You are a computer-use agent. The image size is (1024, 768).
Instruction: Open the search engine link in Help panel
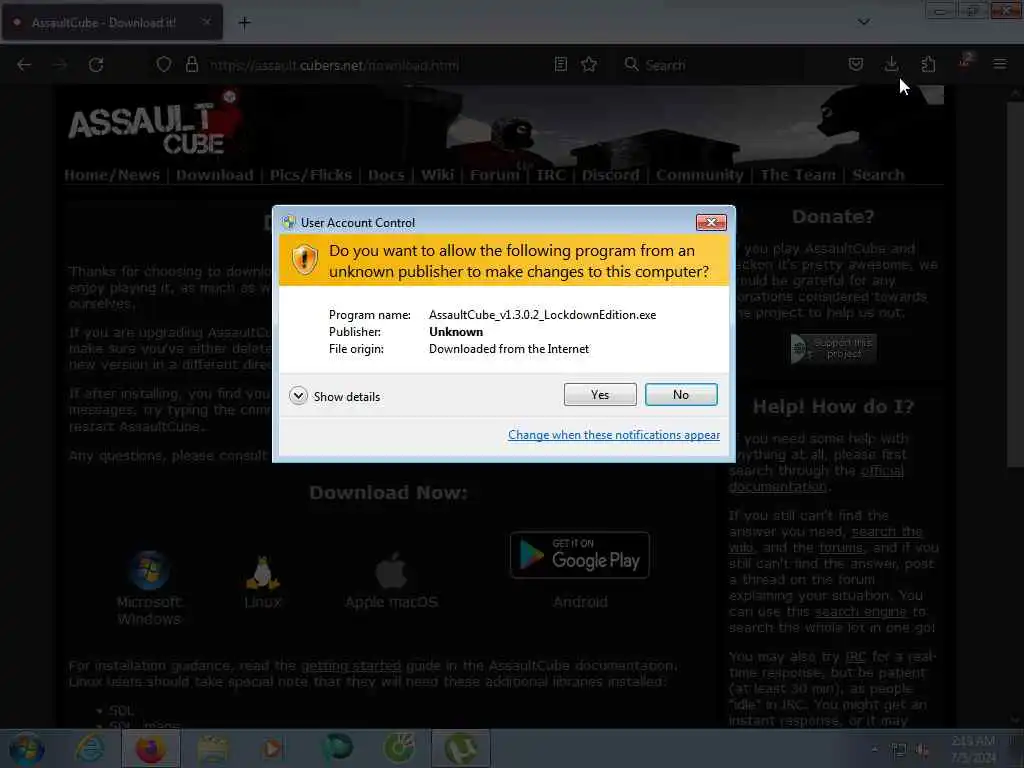tap(861, 612)
